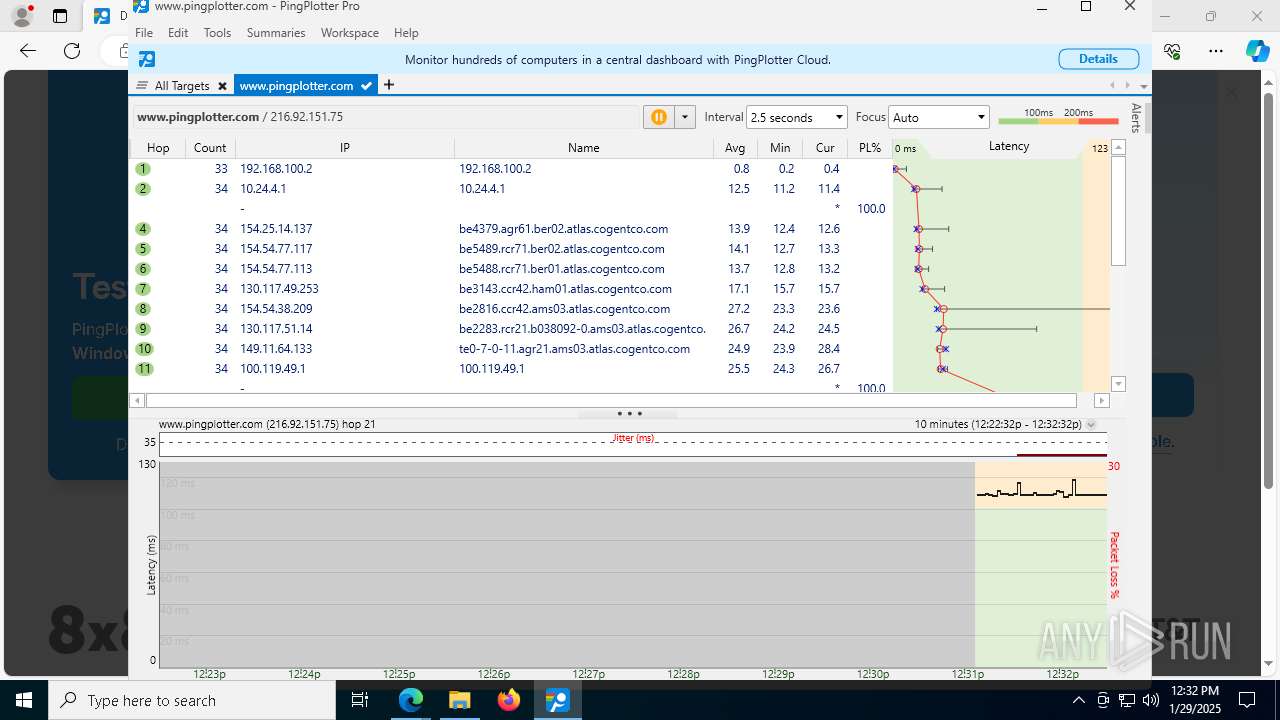Open File Explorer from the taskbar
Image resolution: width=1280 pixels, height=720 pixels.
[460, 700]
